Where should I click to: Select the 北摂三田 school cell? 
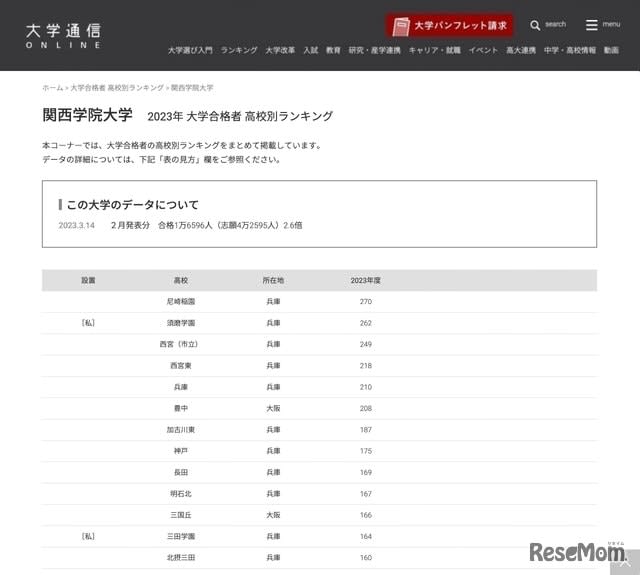point(181,557)
